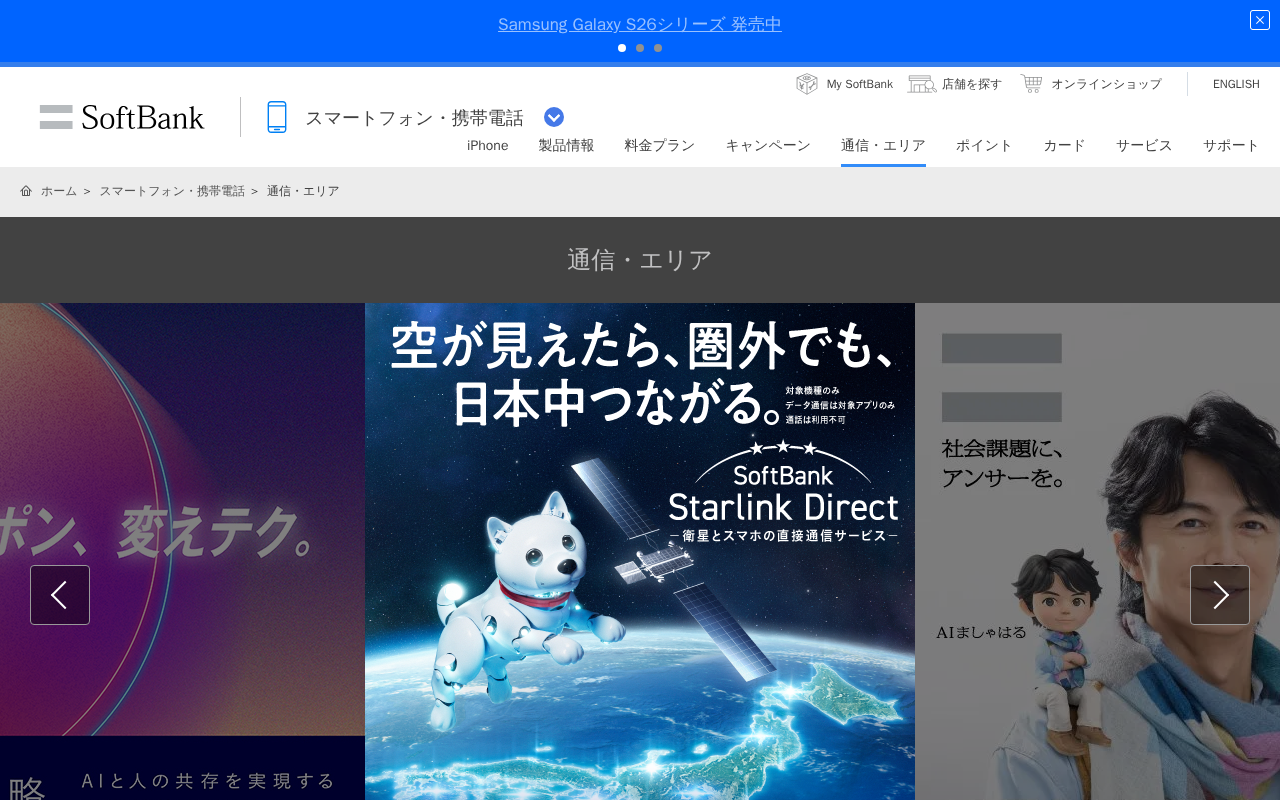Select the 通信・エリア menu tab
Image resolution: width=1280 pixels, height=800 pixels.
(883, 145)
